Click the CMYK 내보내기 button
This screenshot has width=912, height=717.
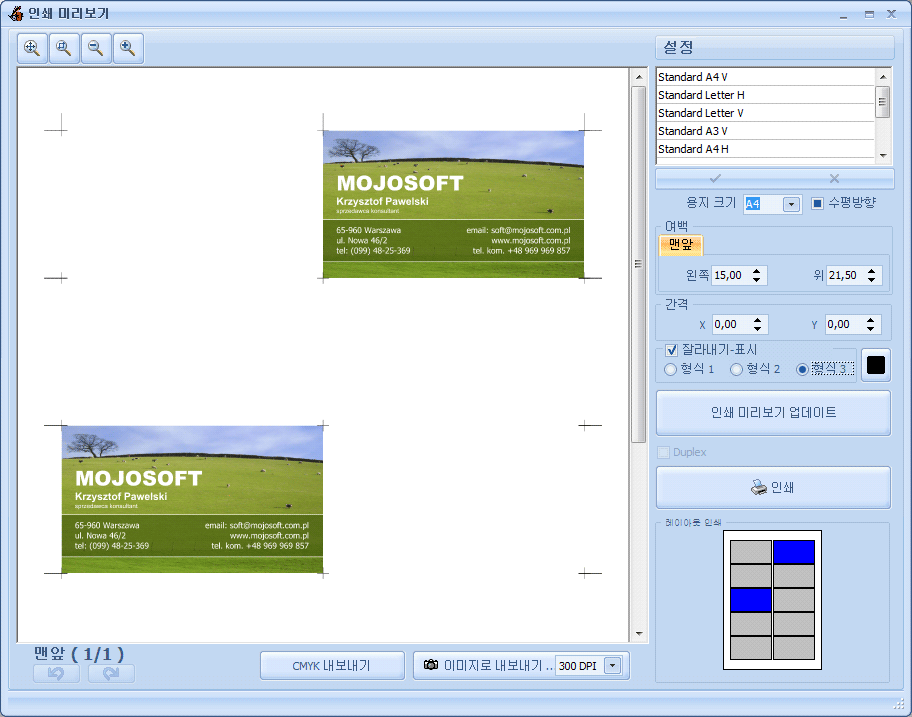point(332,665)
